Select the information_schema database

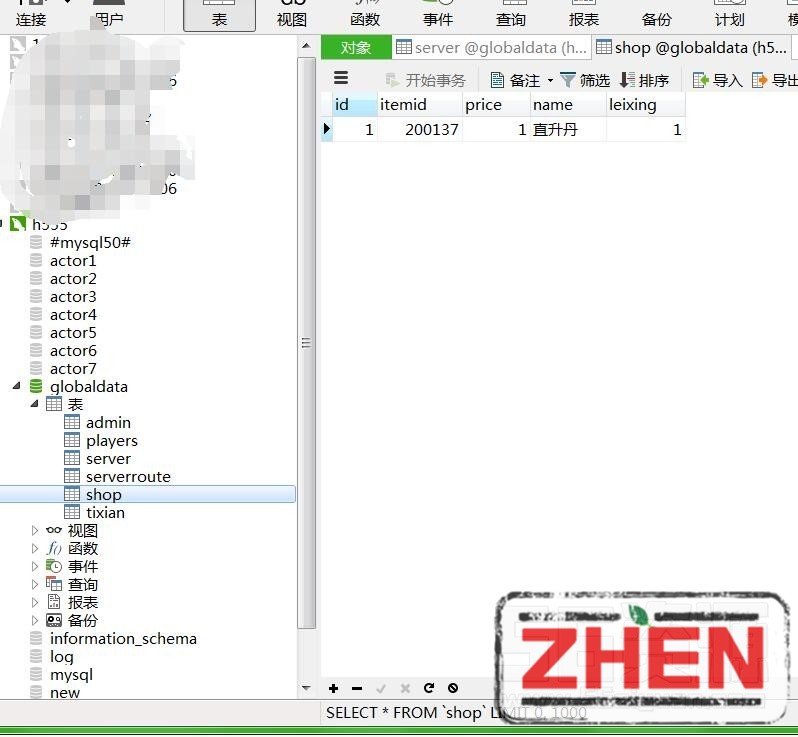click(123, 639)
